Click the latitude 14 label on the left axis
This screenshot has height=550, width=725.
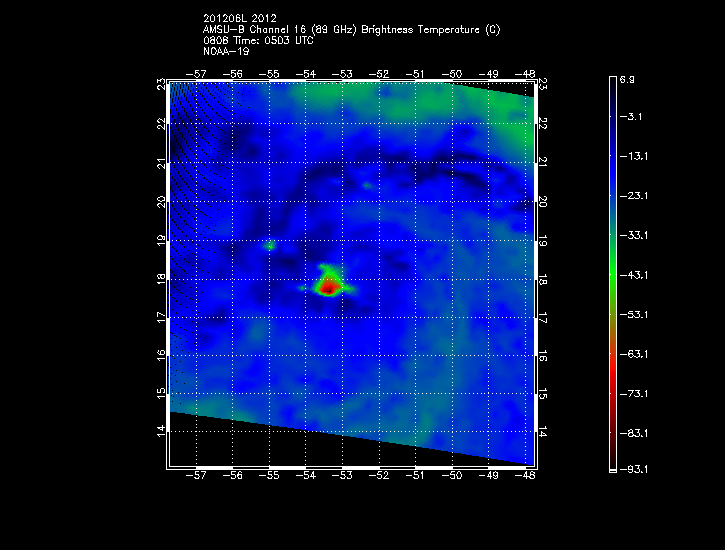[160, 430]
